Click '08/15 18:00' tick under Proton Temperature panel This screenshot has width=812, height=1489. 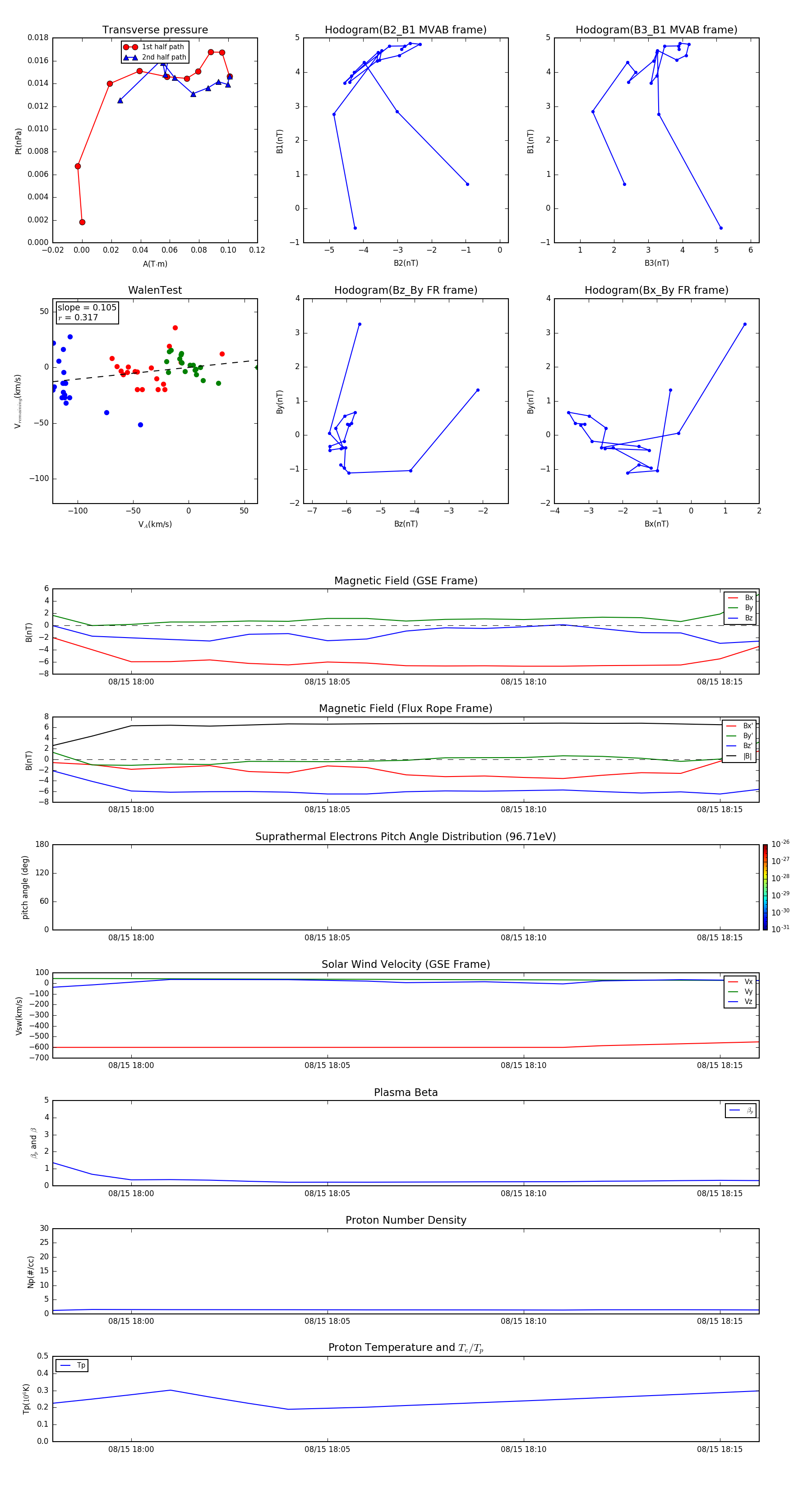pos(131,1449)
